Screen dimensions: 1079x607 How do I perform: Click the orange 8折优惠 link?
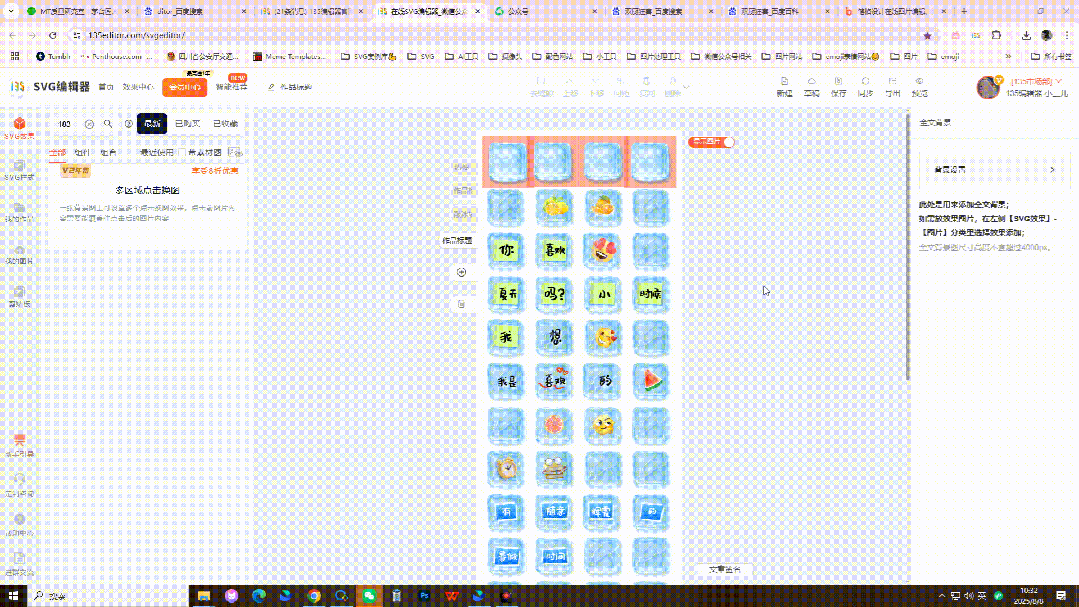point(215,171)
